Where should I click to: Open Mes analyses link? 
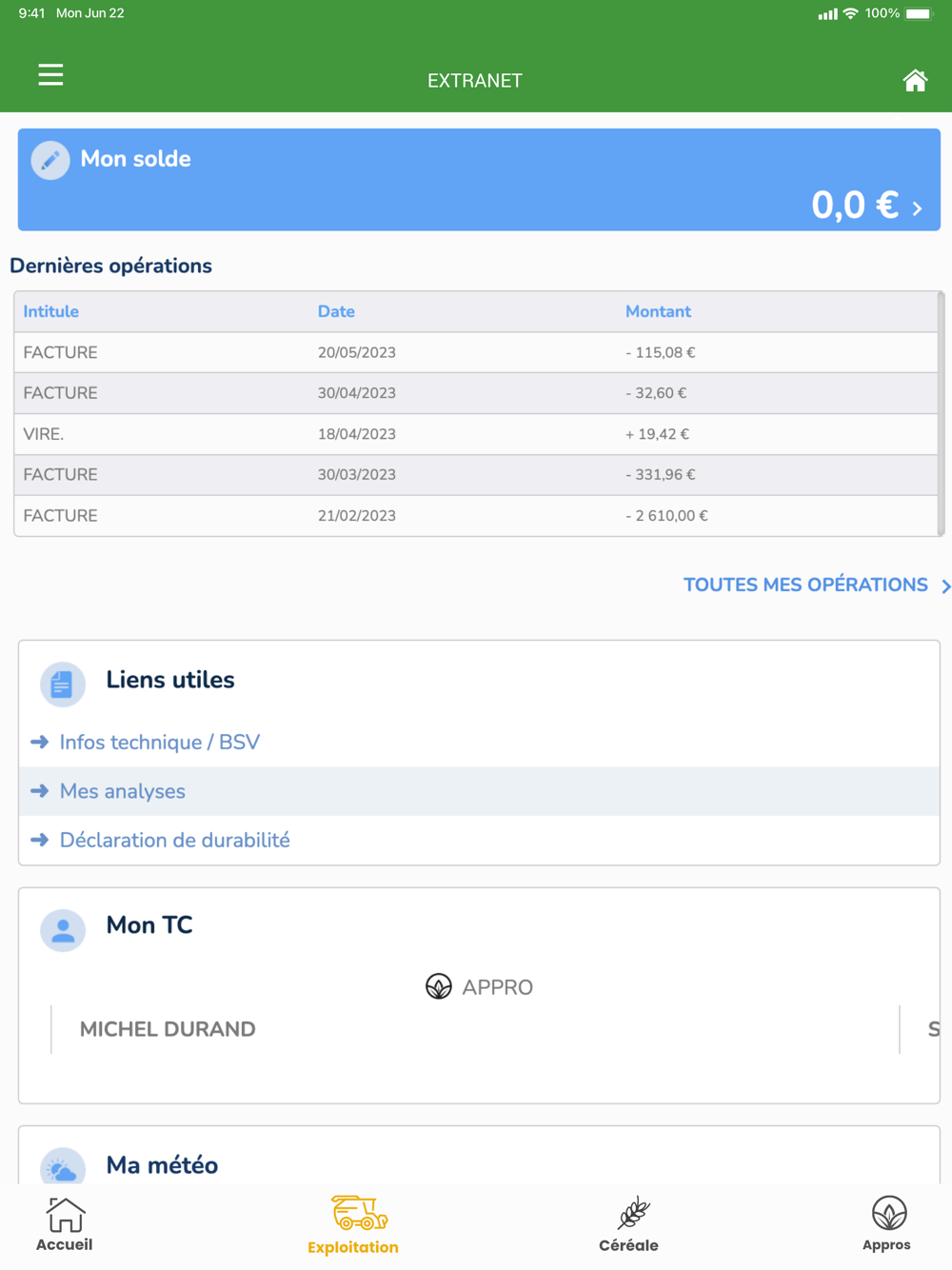pyautogui.click(x=123, y=791)
